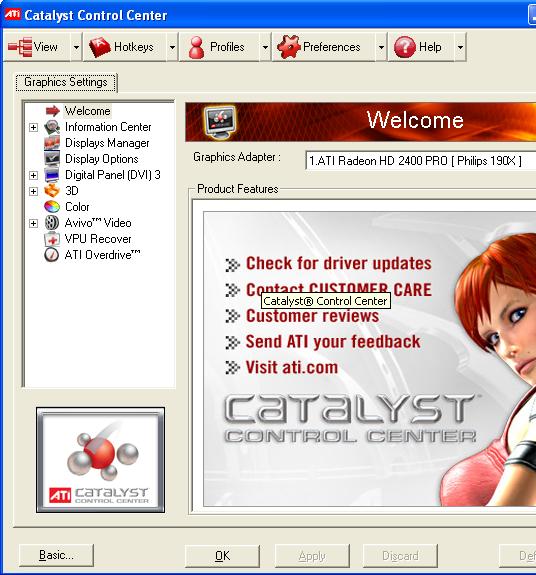Click the Color wheel icon
536x575 pixels.
[52, 207]
